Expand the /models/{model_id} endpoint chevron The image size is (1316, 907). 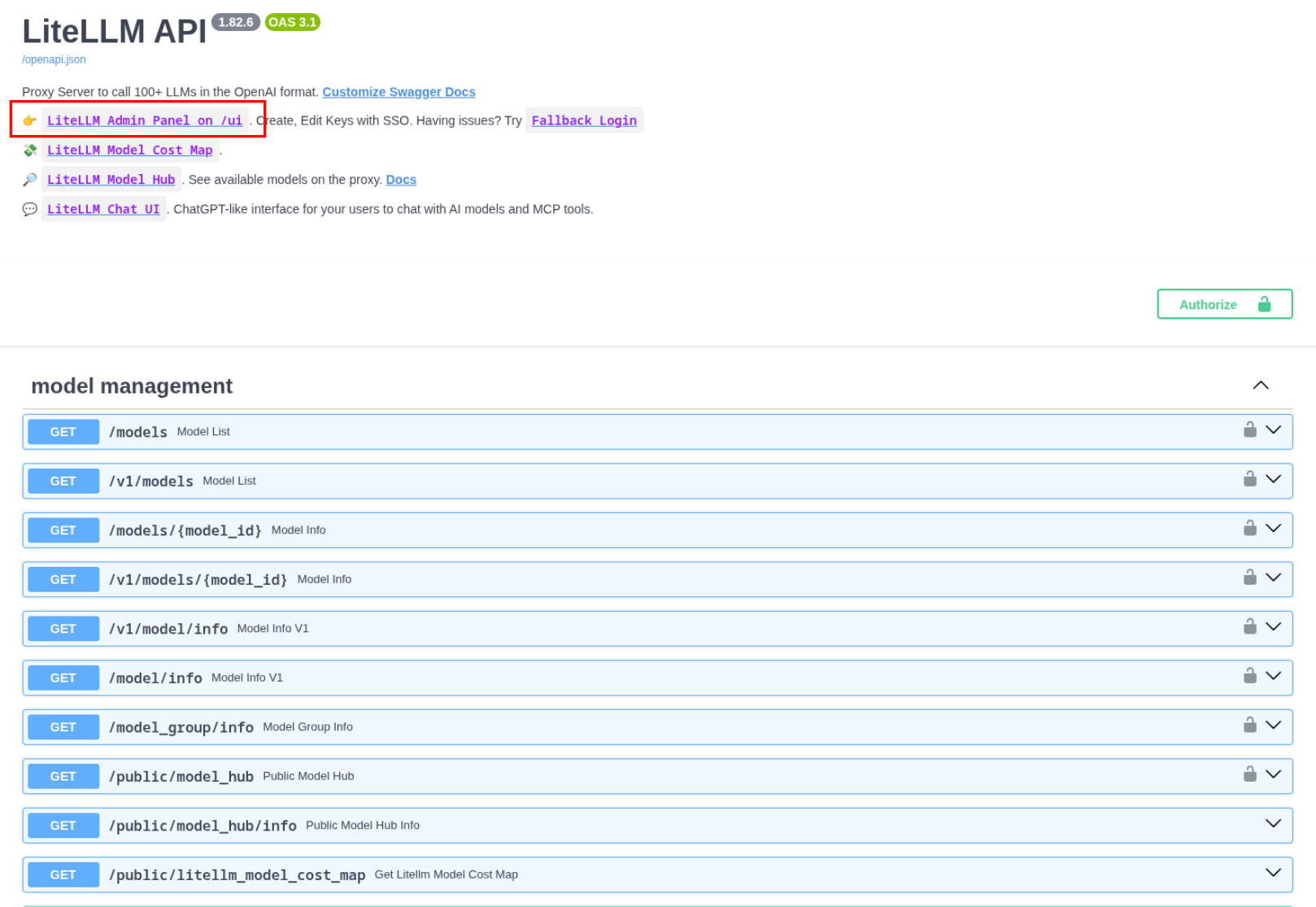coord(1274,528)
